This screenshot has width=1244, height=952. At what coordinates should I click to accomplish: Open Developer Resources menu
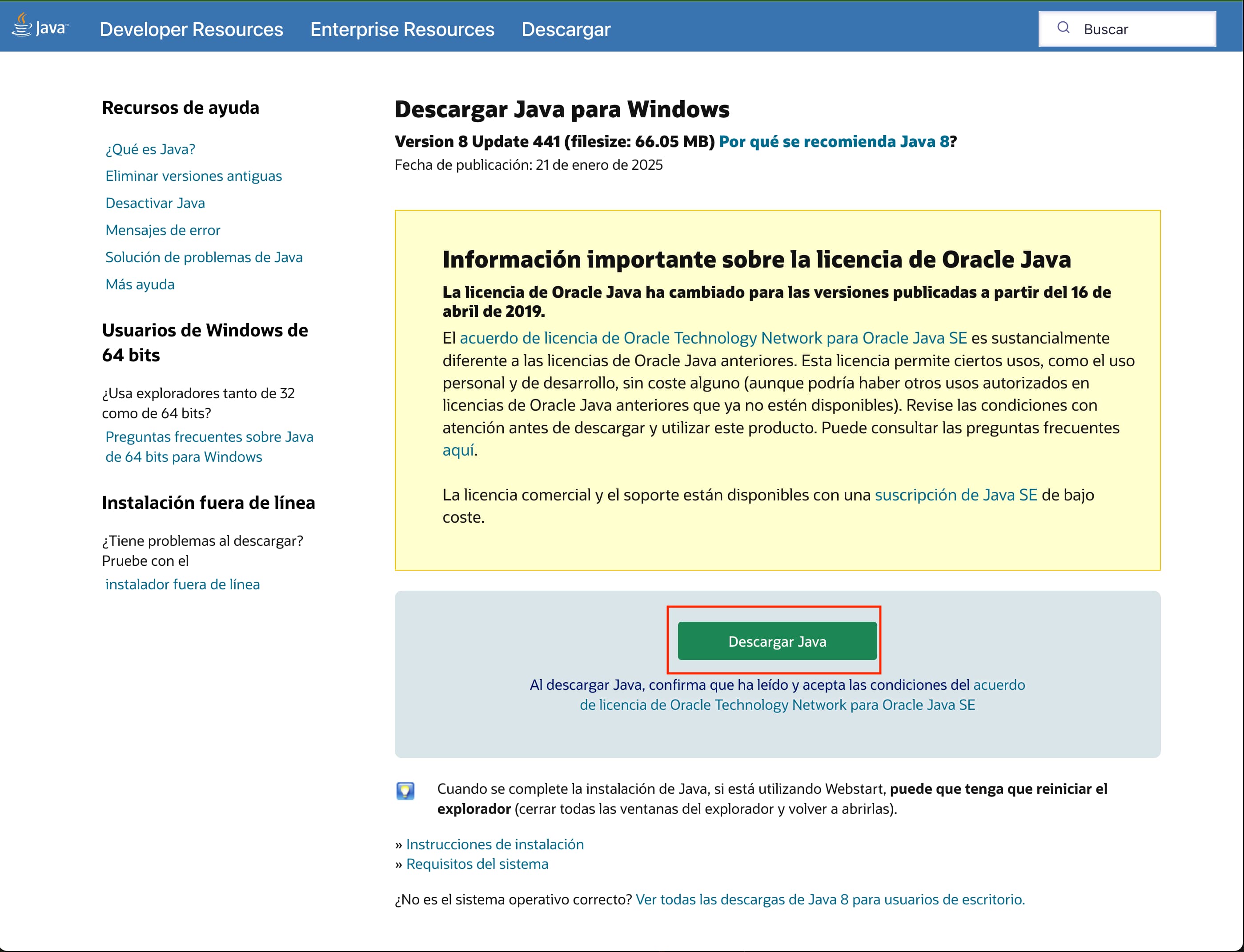pyautogui.click(x=191, y=29)
